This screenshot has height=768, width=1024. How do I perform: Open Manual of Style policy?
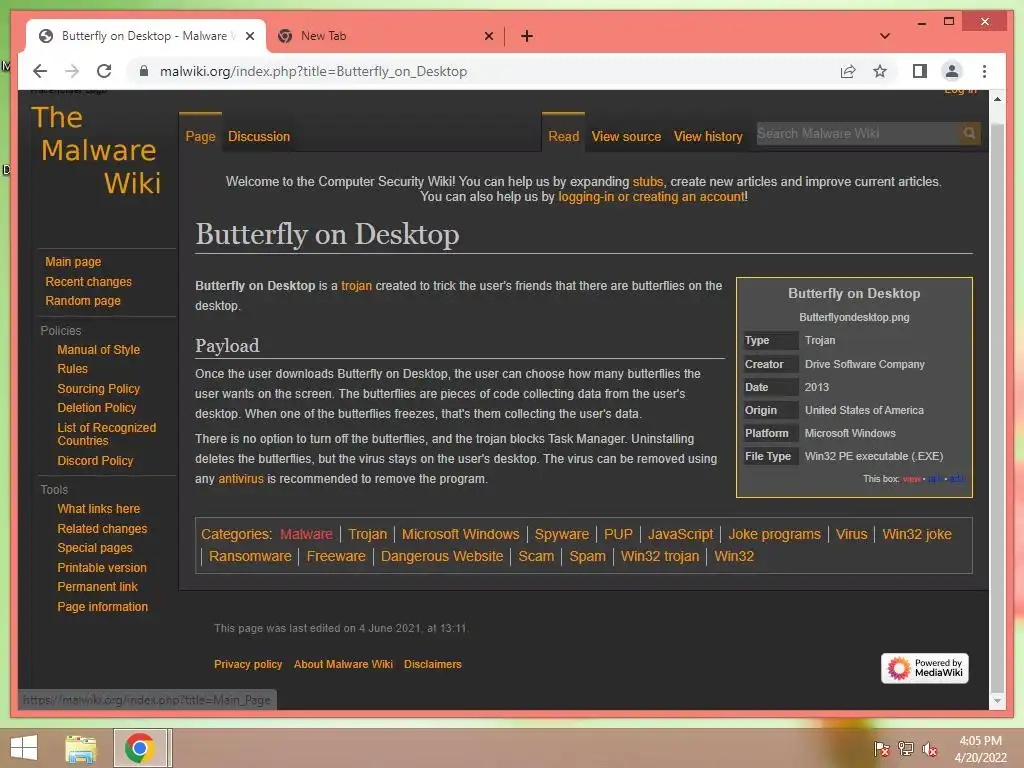coord(99,349)
